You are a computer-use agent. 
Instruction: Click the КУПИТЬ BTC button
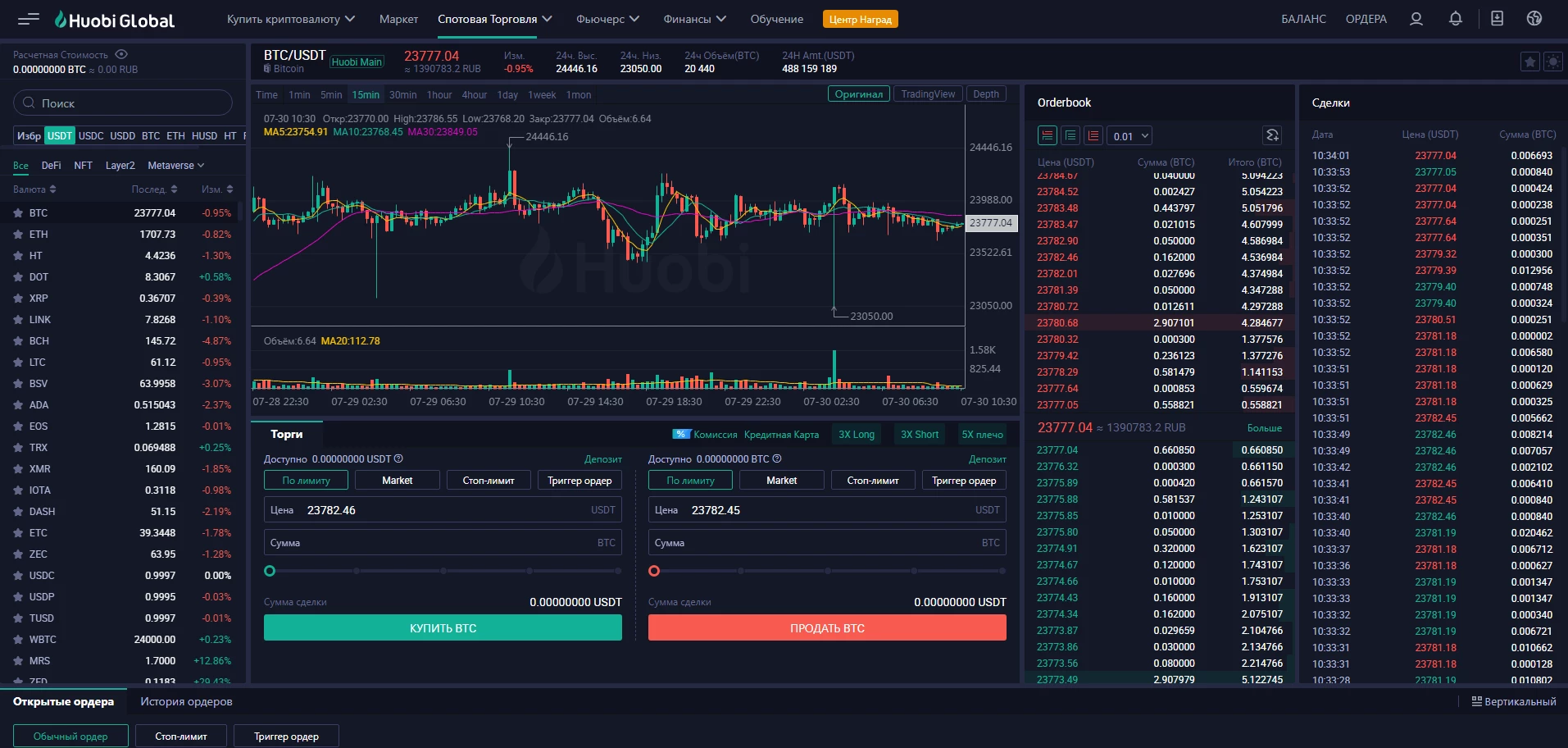443,628
